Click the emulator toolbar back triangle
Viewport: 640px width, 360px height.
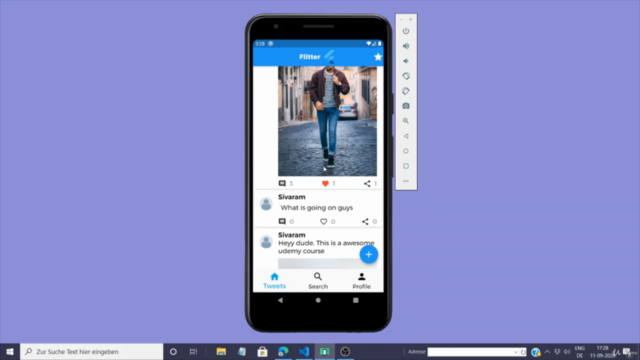pyautogui.click(x=406, y=136)
